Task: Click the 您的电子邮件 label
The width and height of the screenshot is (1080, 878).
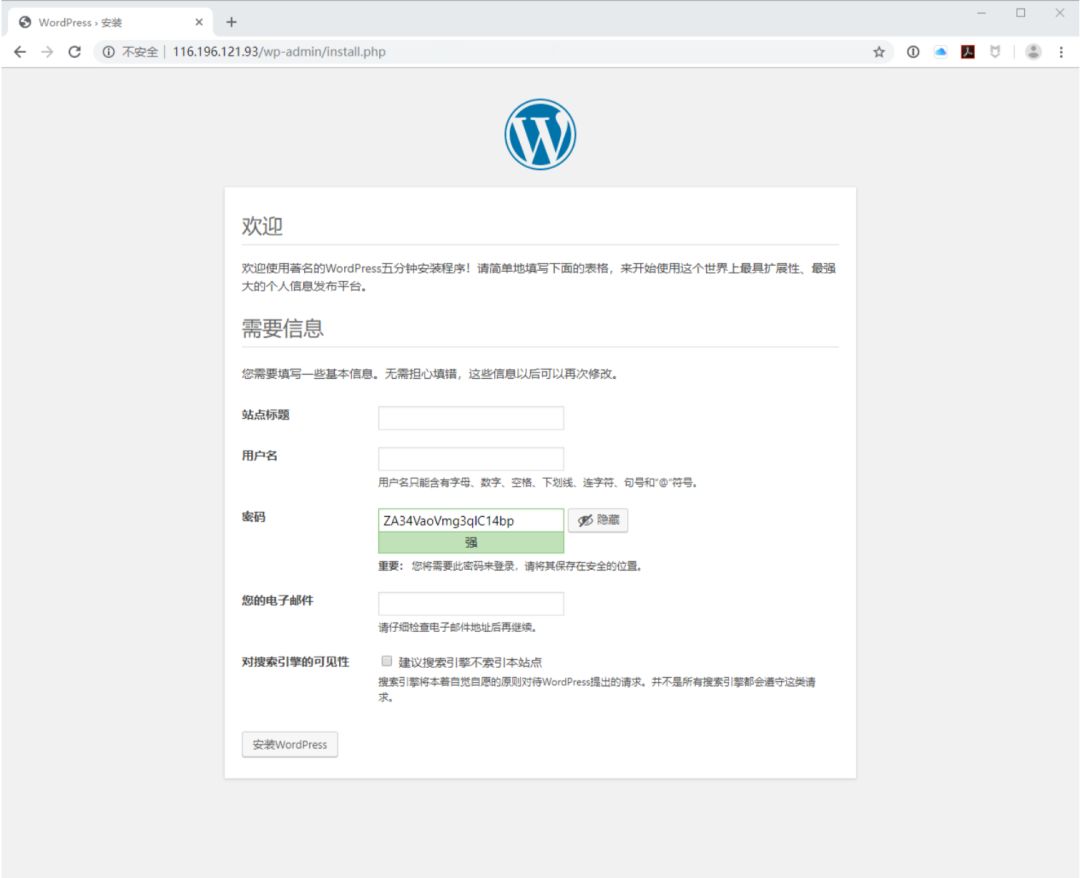Action: point(277,600)
